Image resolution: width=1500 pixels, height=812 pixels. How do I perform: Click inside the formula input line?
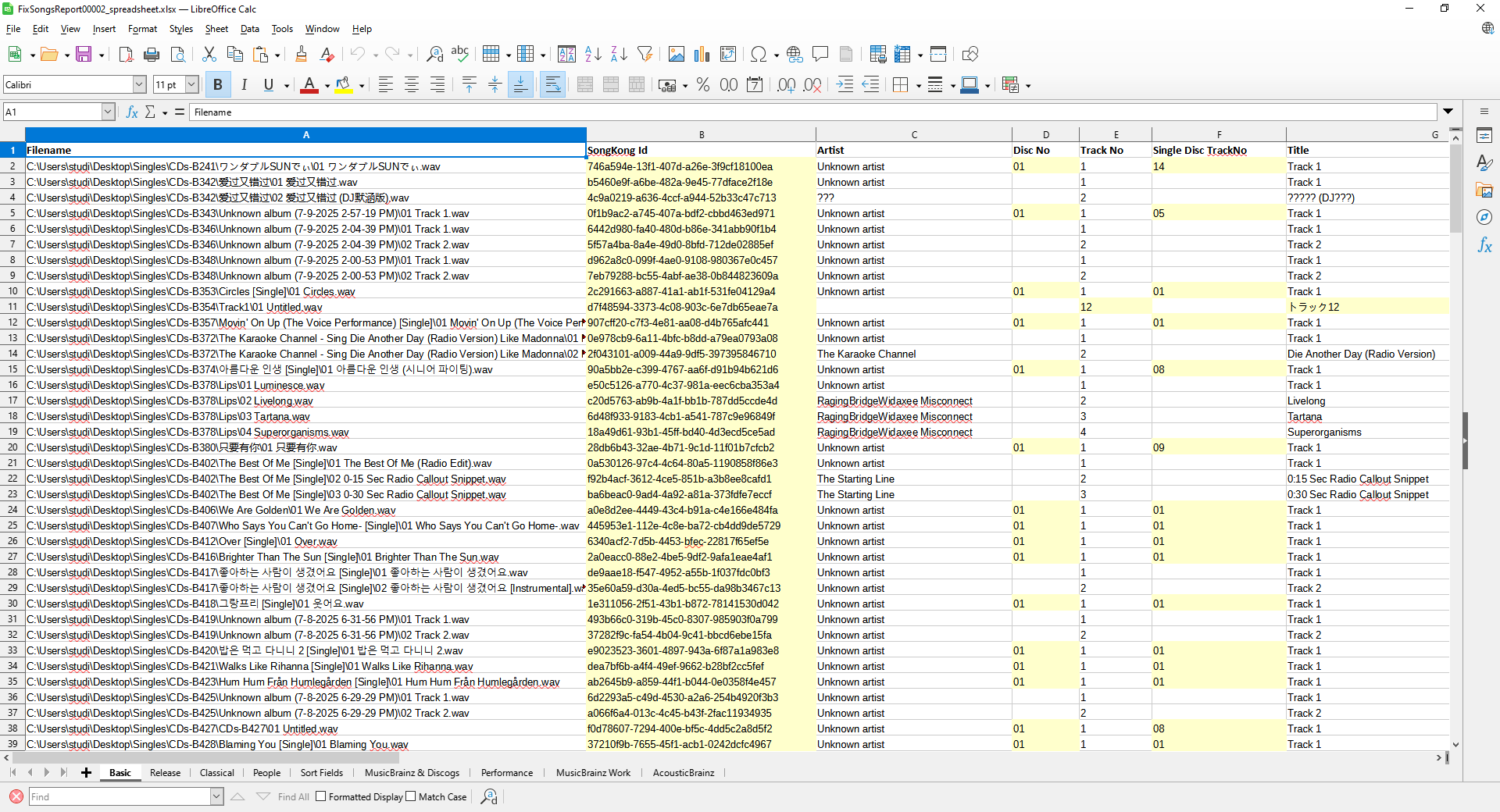(812, 112)
